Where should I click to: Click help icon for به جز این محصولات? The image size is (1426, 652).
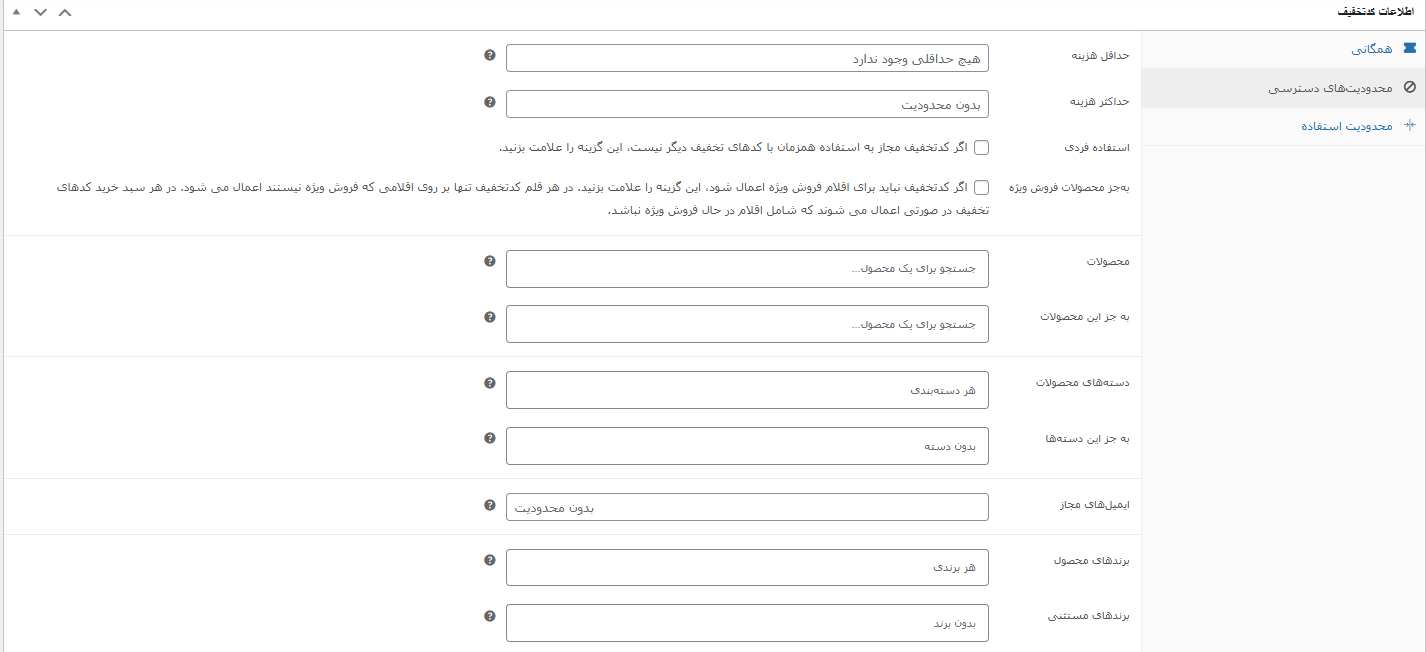tap(489, 317)
